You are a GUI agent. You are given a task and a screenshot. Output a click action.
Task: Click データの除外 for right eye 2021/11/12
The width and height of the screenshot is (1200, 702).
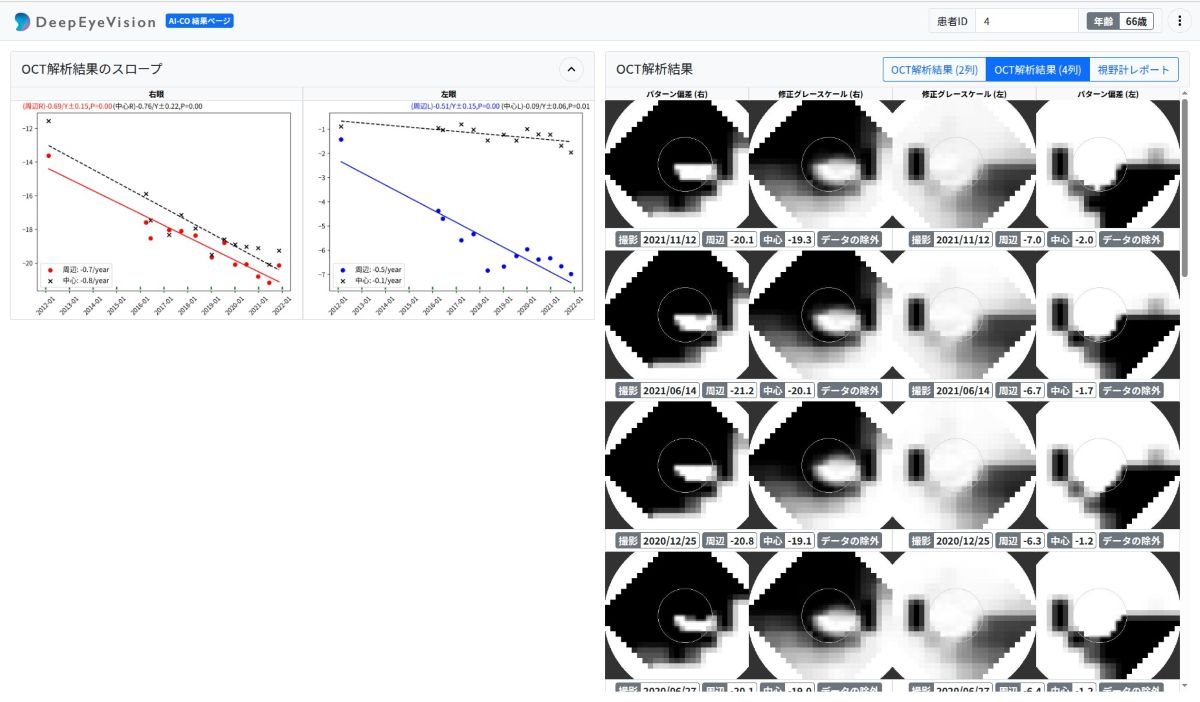(850, 240)
